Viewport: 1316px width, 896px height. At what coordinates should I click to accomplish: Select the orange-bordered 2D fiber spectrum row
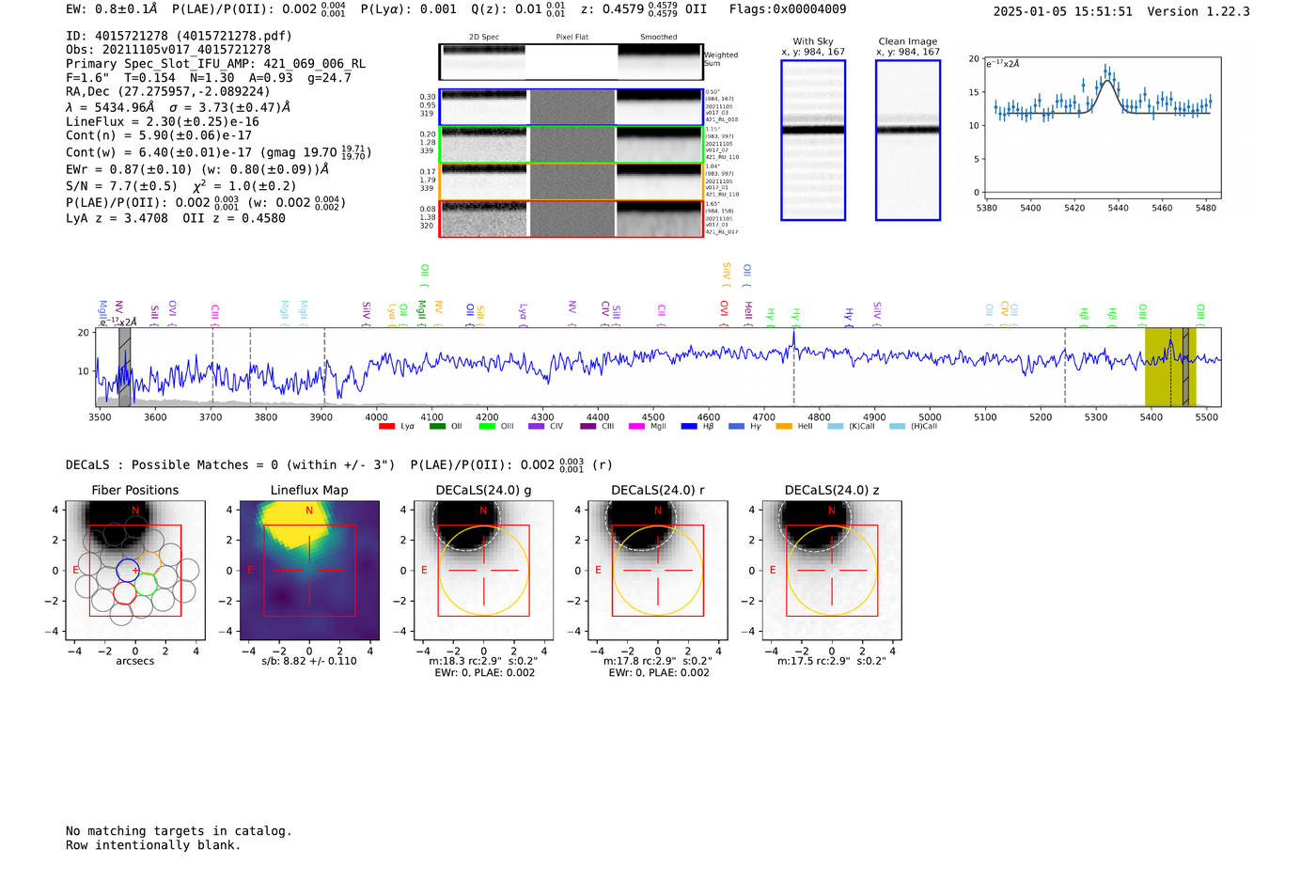pyautogui.click(x=572, y=181)
